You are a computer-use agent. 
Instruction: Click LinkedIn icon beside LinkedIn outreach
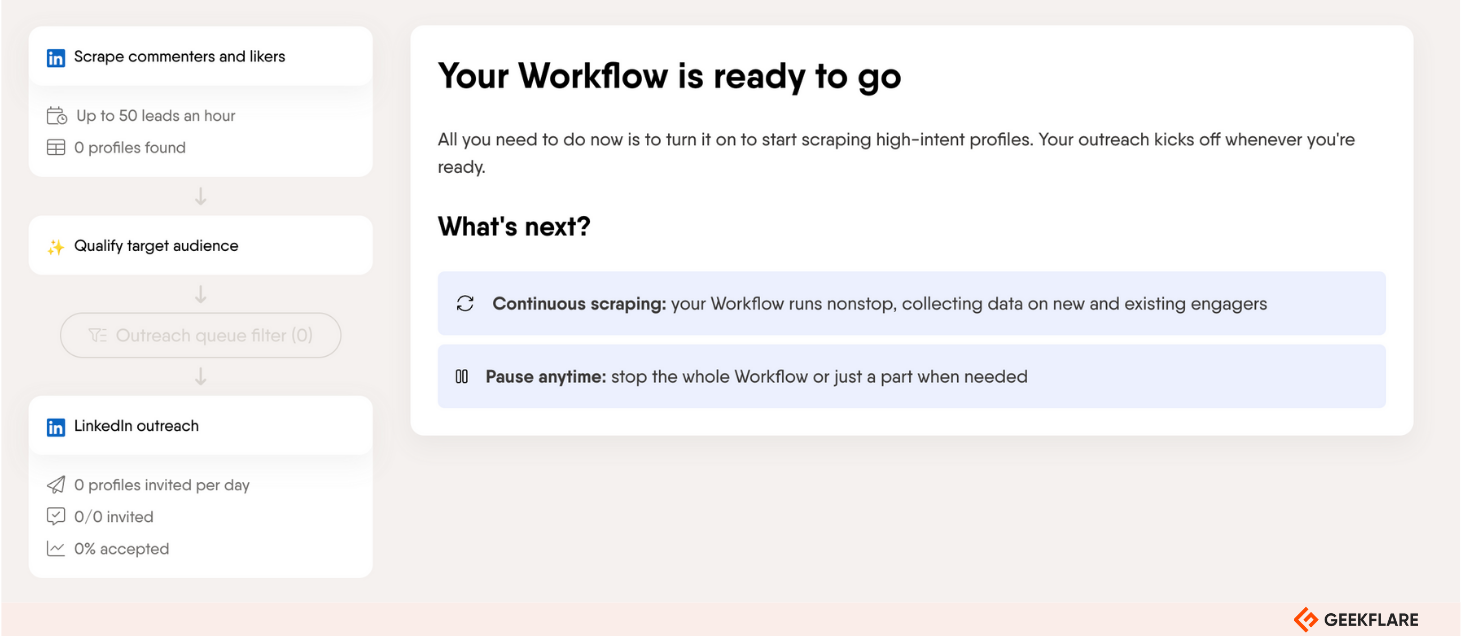click(56, 427)
